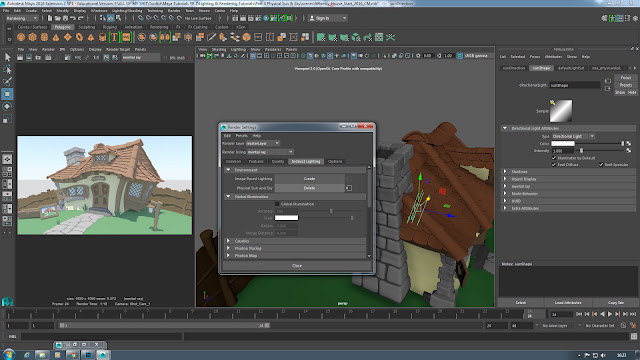Expand the Shadows section in Attribute Editor
Viewport: 640px width, 360px height.
505,171
